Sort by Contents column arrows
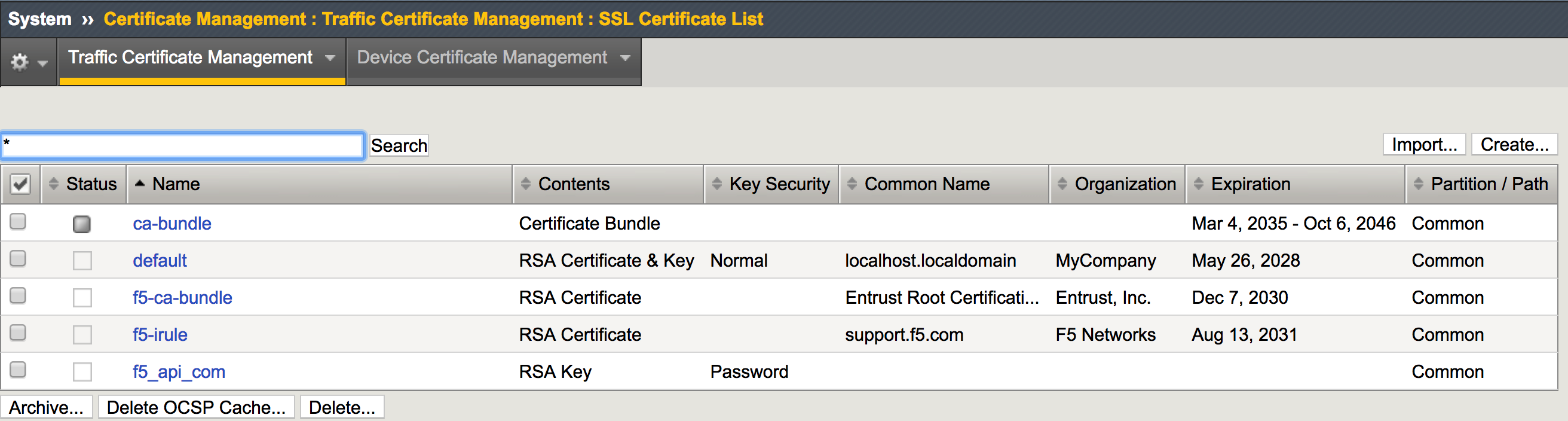This screenshot has width=1568, height=421. (x=526, y=184)
